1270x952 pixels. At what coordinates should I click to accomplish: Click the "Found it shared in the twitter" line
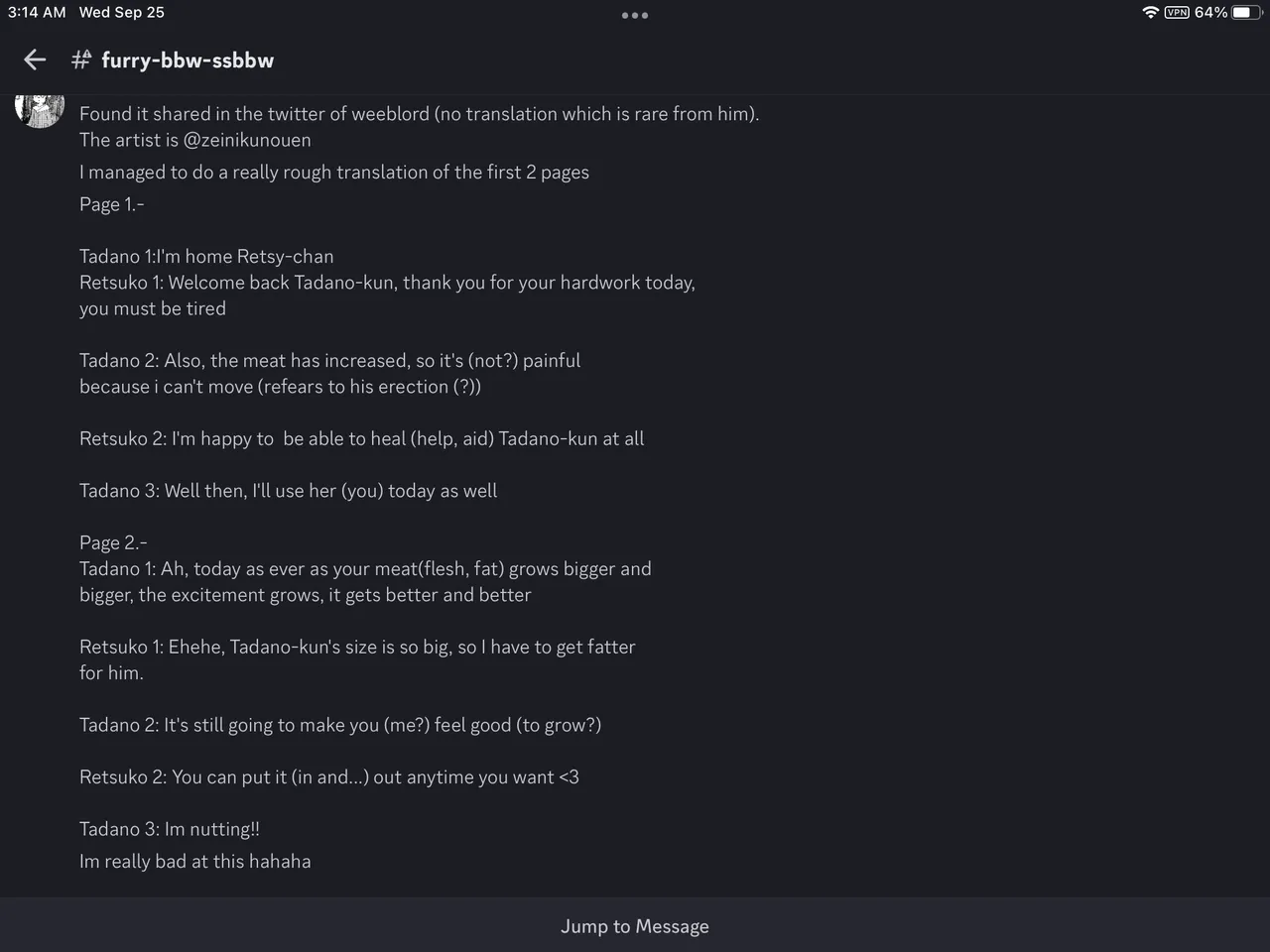coord(419,114)
